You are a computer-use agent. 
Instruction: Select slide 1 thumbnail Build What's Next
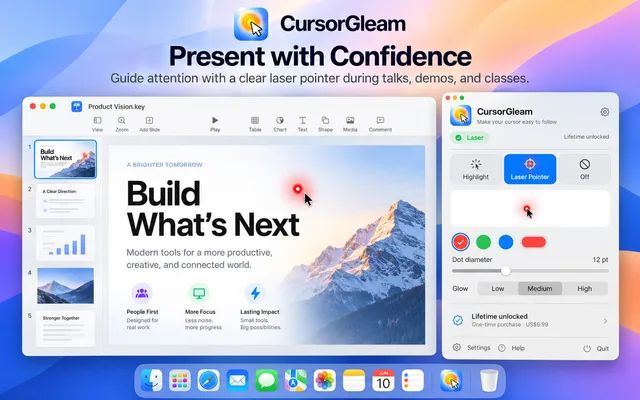66,159
